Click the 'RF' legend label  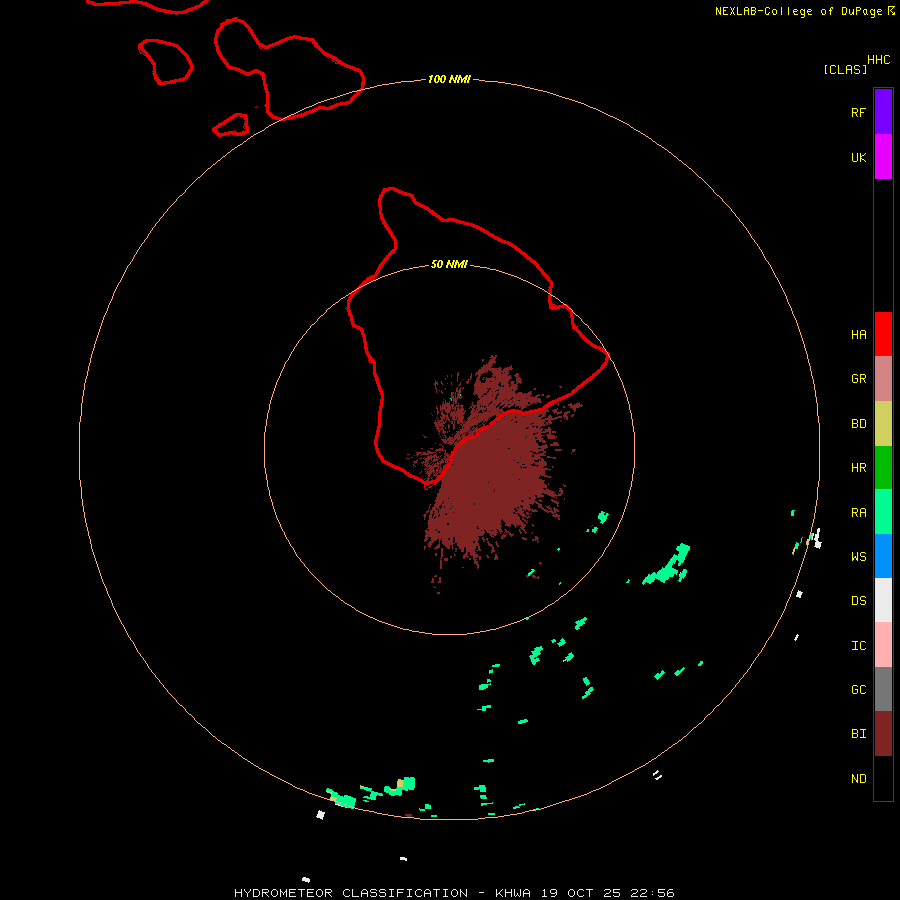point(858,112)
